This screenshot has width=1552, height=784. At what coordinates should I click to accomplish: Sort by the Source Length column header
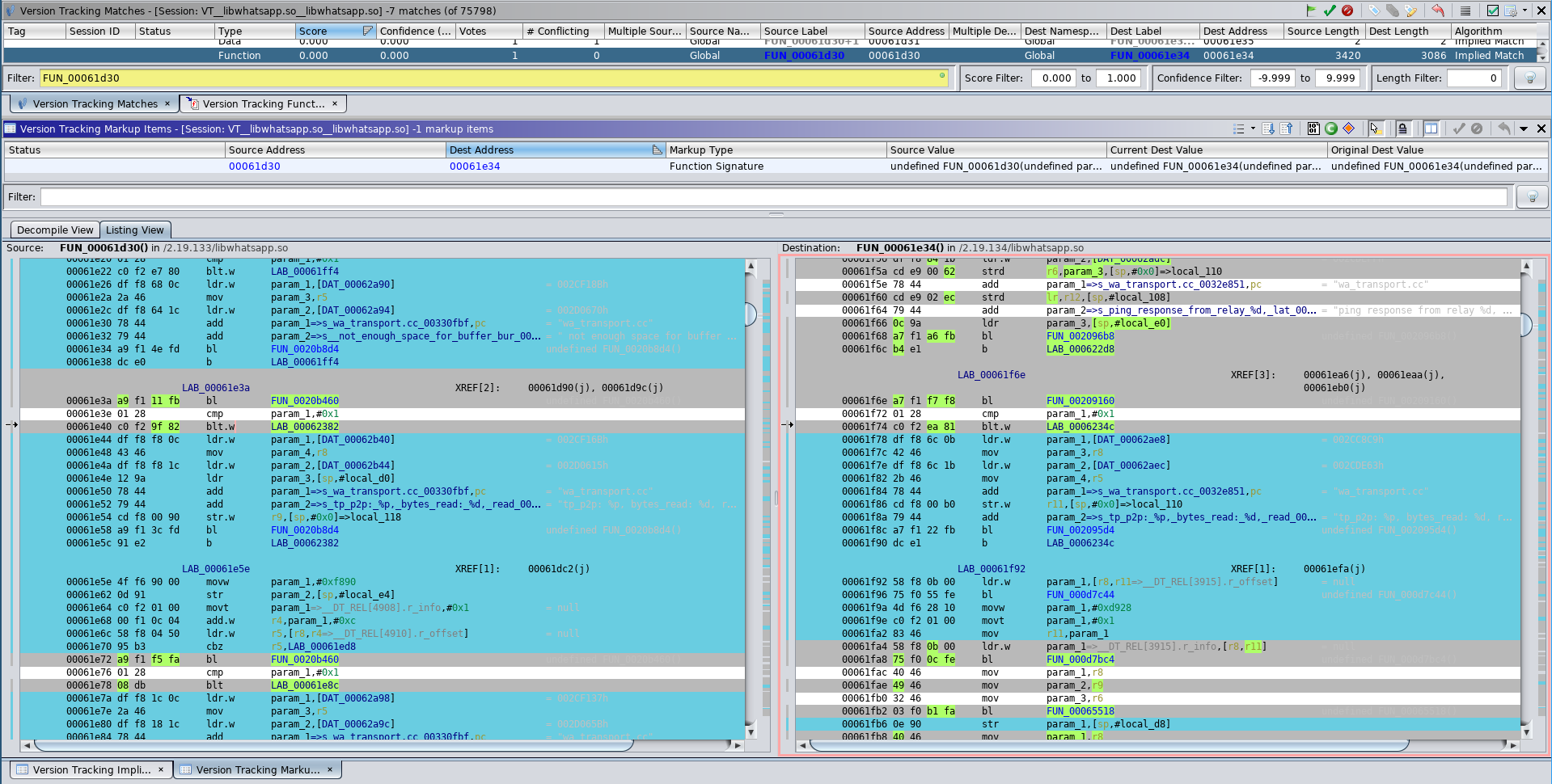click(1324, 31)
